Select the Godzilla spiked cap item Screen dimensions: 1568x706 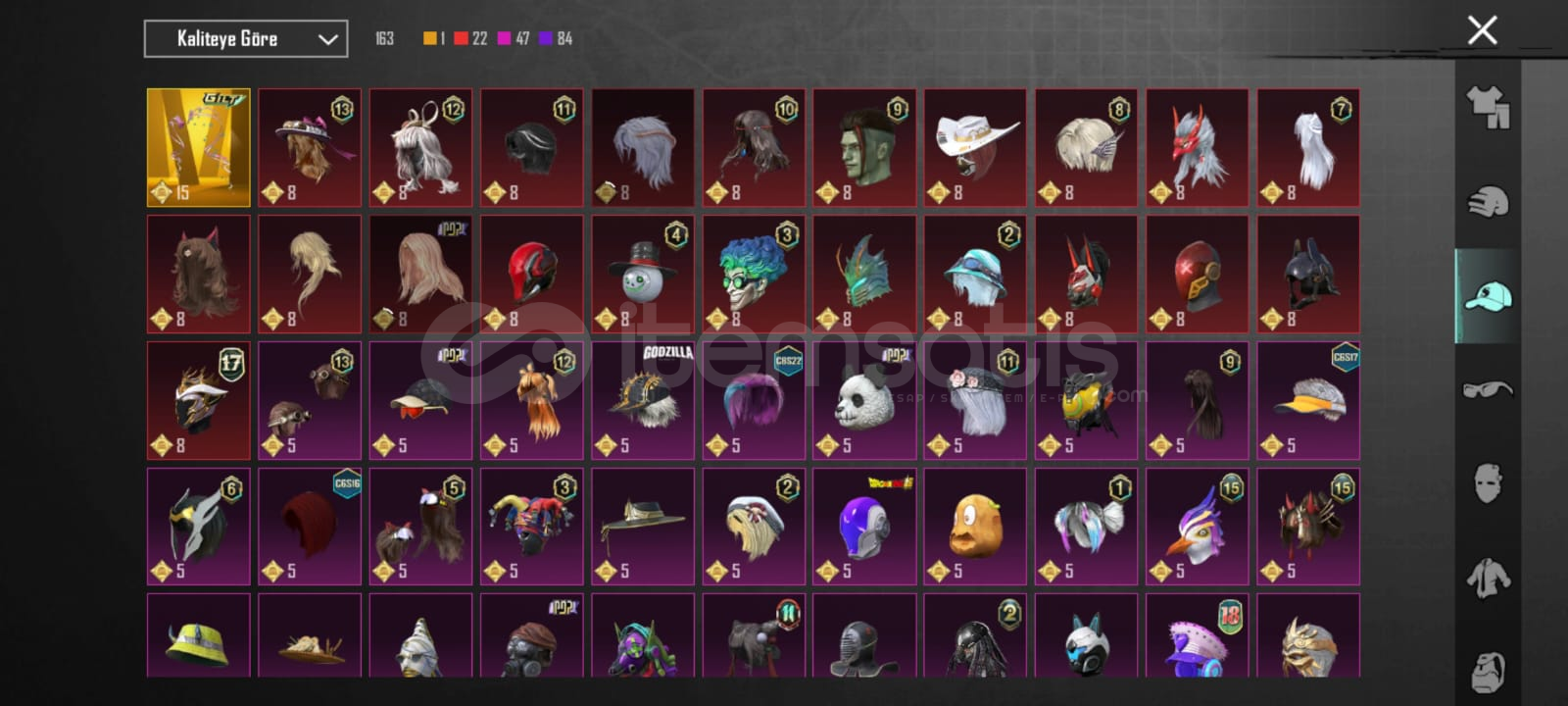(643, 400)
